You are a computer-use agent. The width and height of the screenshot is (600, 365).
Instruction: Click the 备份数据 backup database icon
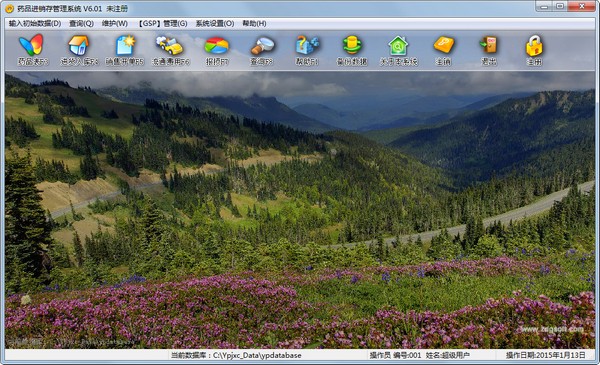pyautogui.click(x=352, y=50)
